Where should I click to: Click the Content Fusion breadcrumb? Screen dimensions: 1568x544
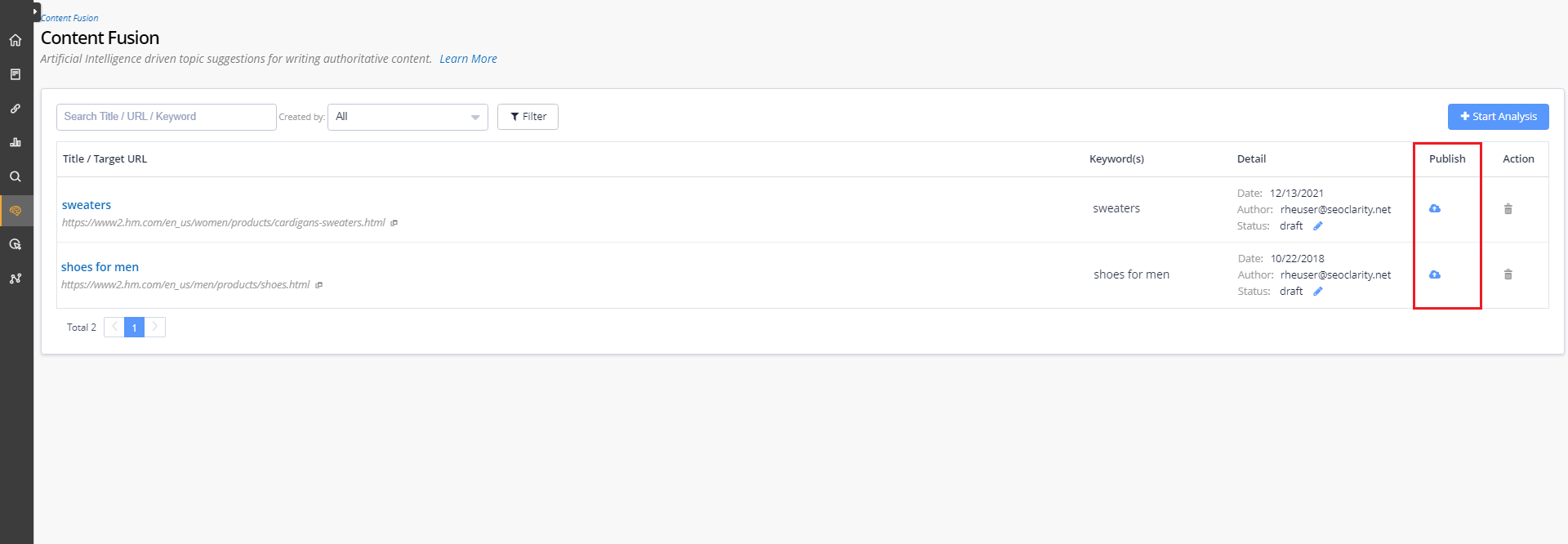pos(70,18)
